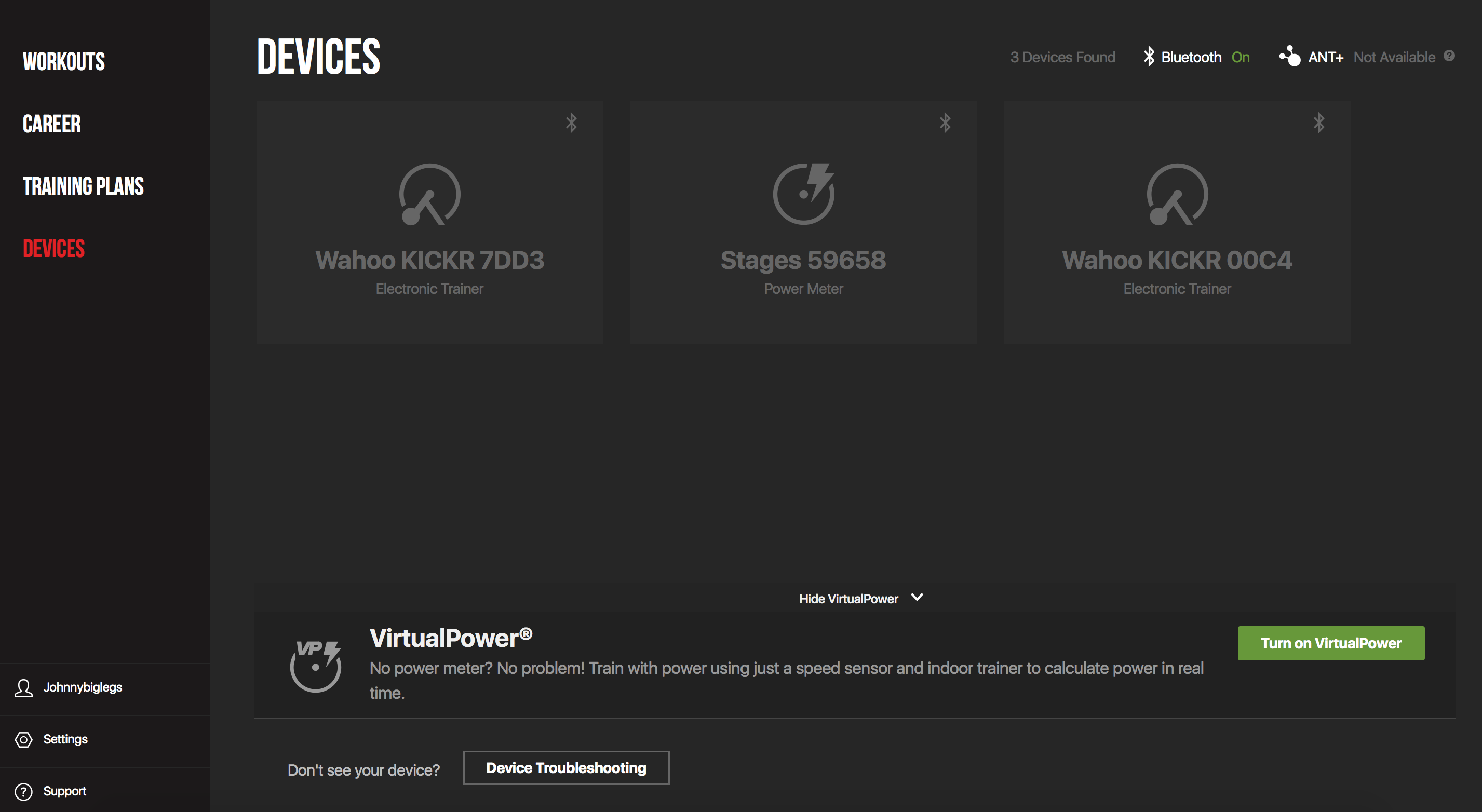Open the Workouts section
Screen dimensions: 1482x812
pos(64,62)
